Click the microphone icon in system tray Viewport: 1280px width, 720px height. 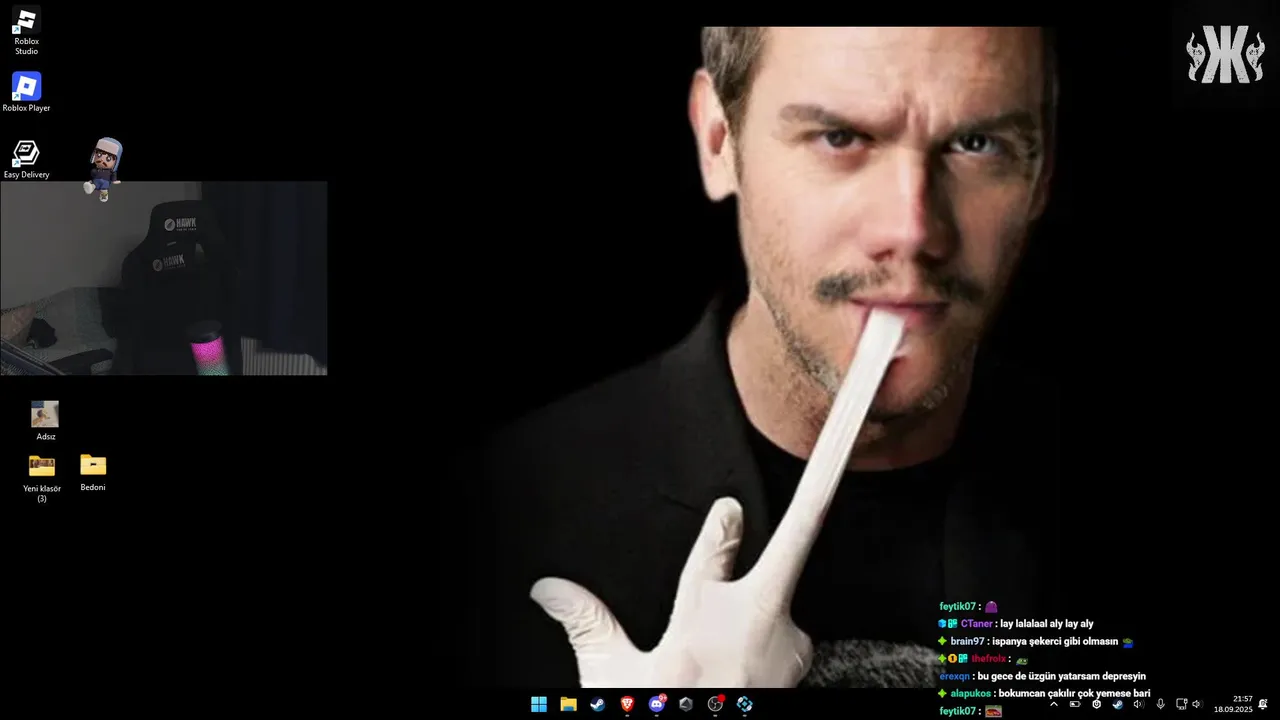1160,704
